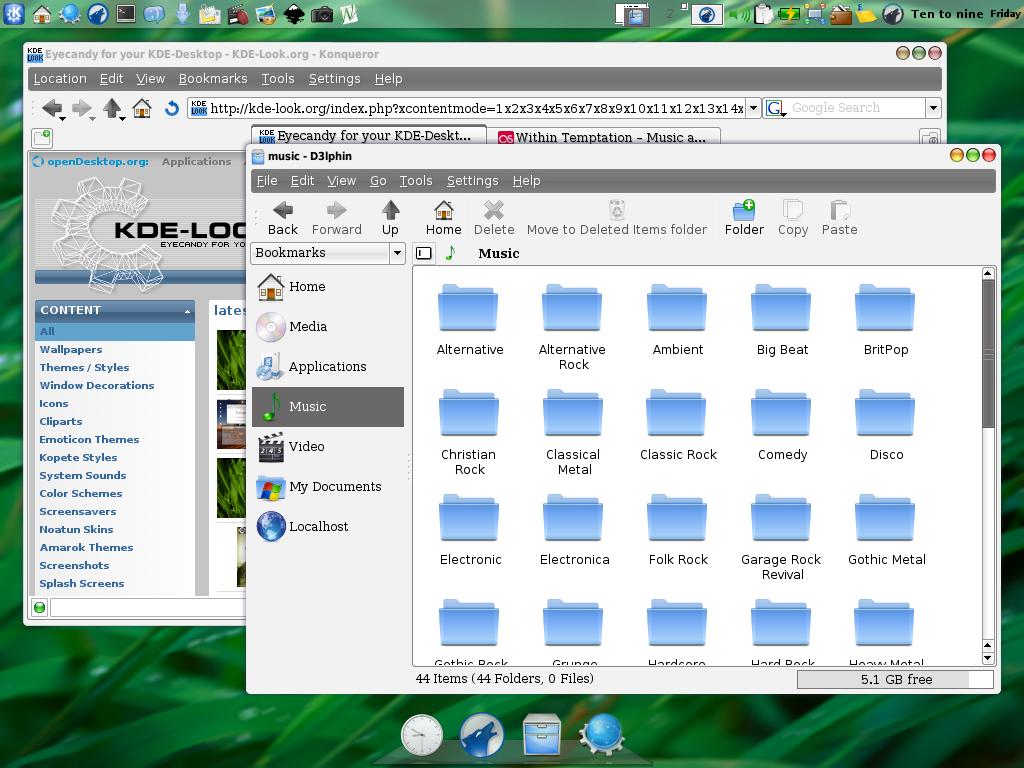Image resolution: width=1024 pixels, height=768 pixels.
Task: Click Move to Deleted Items folder
Action: 616,218
